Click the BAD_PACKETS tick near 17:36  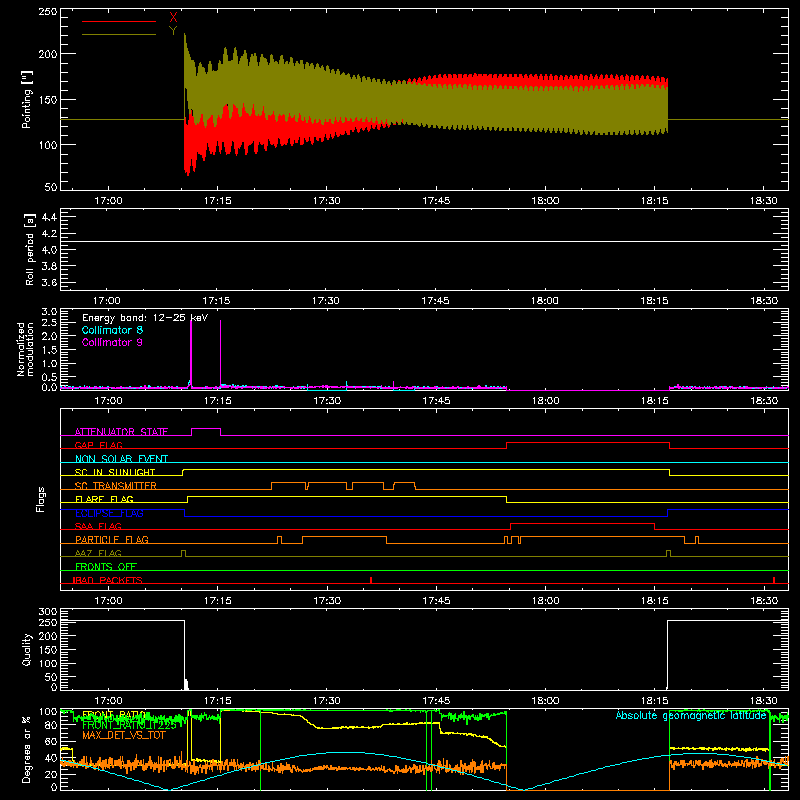pyautogui.click(x=371, y=580)
